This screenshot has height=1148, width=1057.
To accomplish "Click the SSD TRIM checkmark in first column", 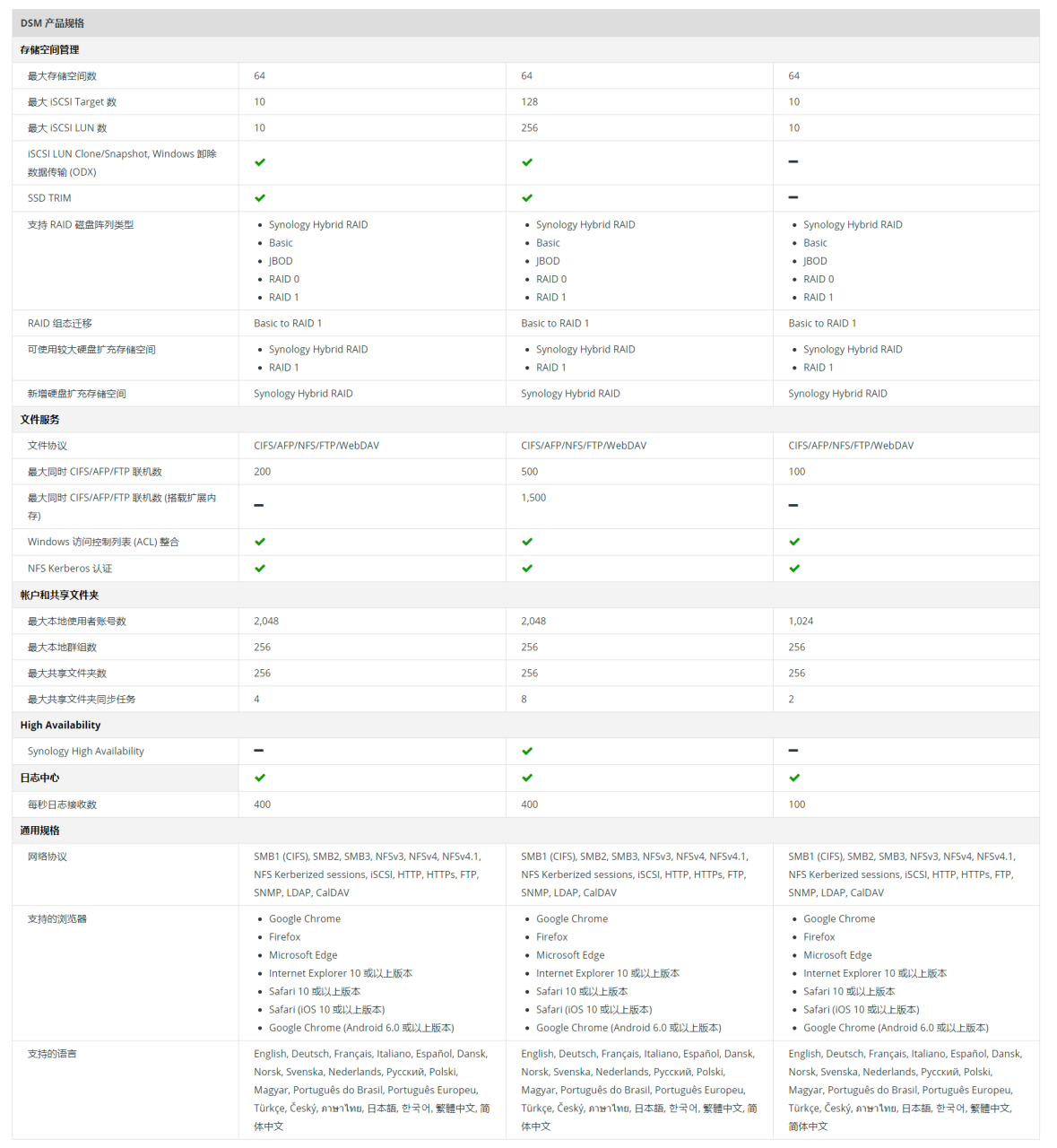I will 260,198.
